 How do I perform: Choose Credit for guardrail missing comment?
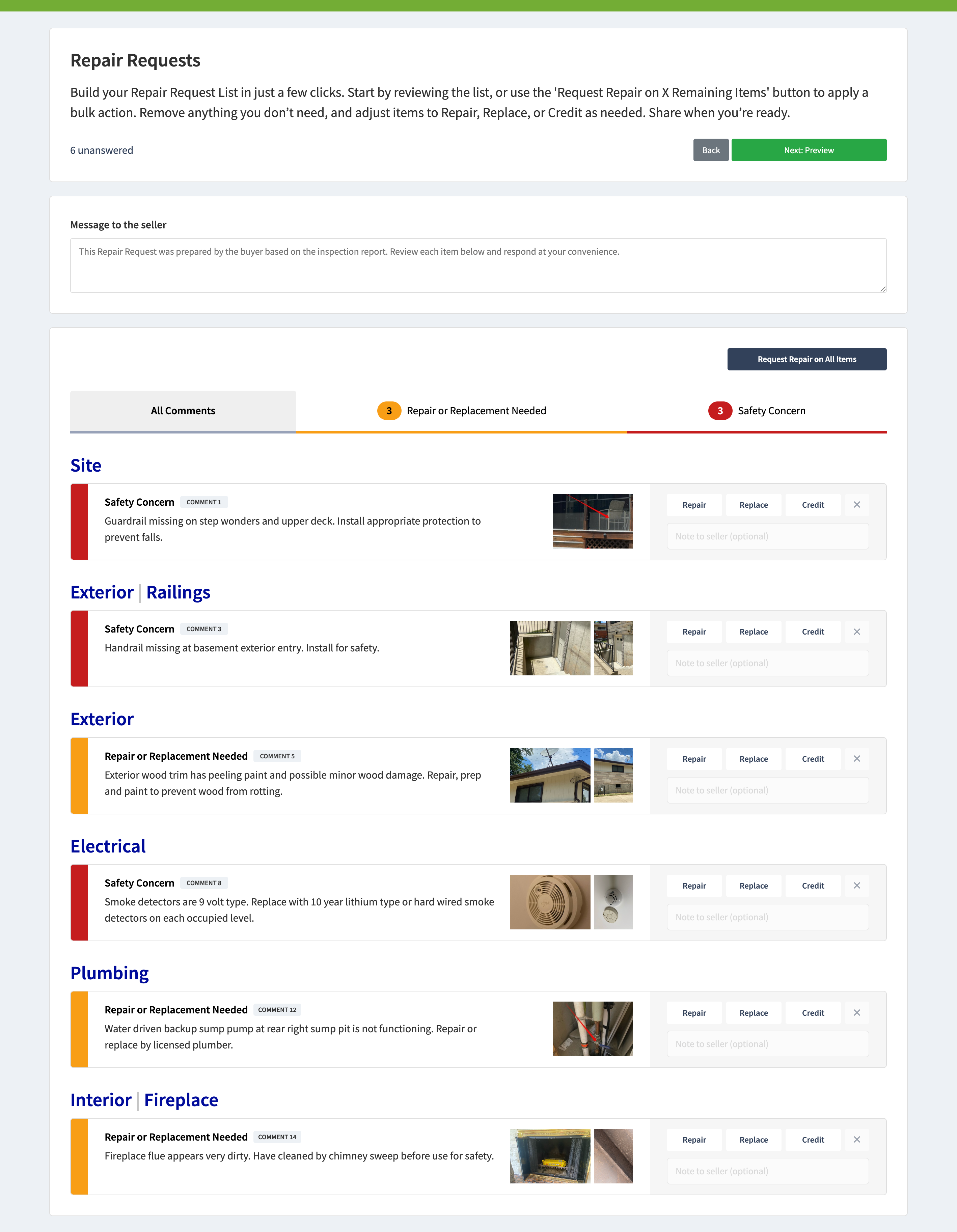pos(813,505)
